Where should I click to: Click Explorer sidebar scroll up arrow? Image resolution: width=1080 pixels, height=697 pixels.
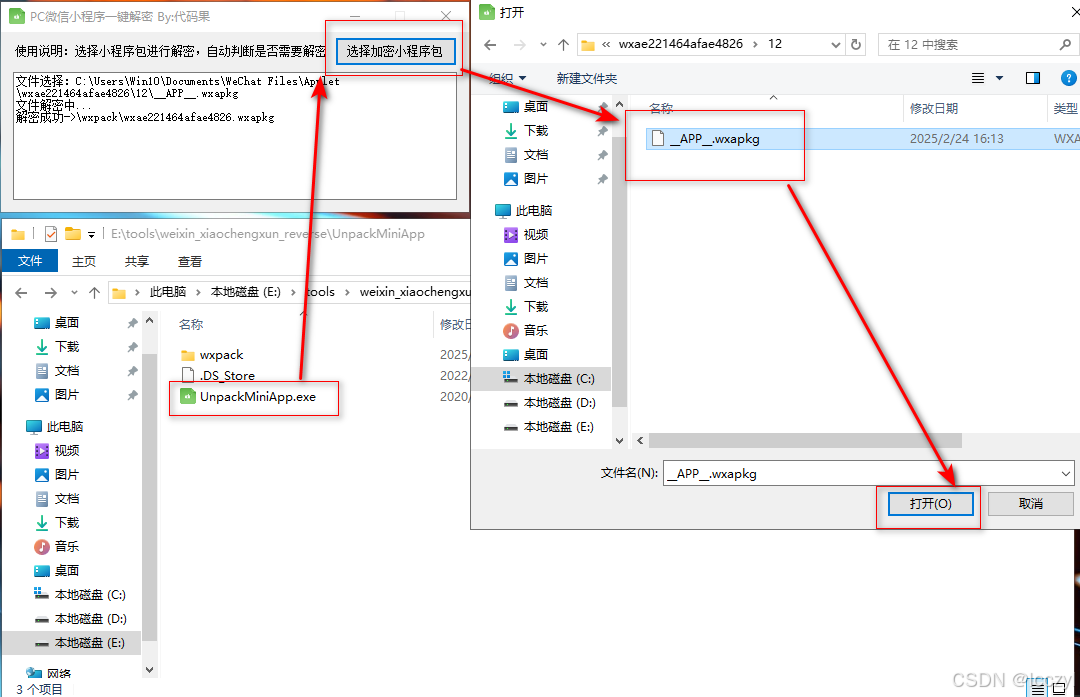click(149, 321)
